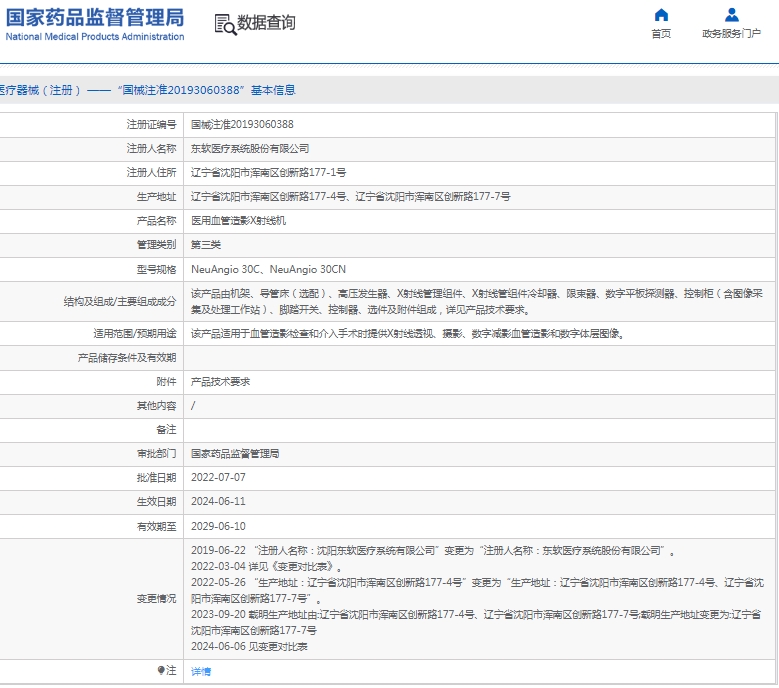Click the 变更情况 label
The height and width of the screenshot is (688, 779).
156,599
